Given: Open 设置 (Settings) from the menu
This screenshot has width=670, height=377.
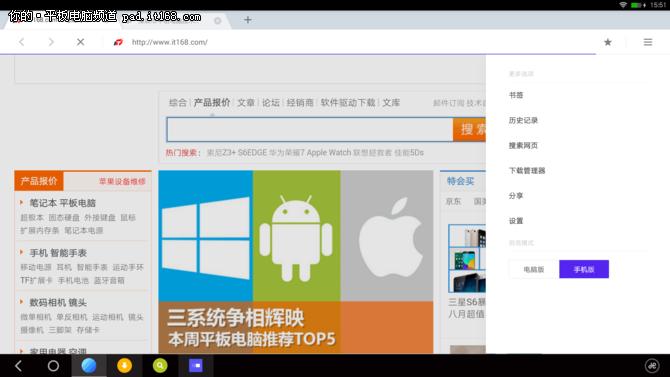Looking at the screenshot, I should (x=516, y=221).
